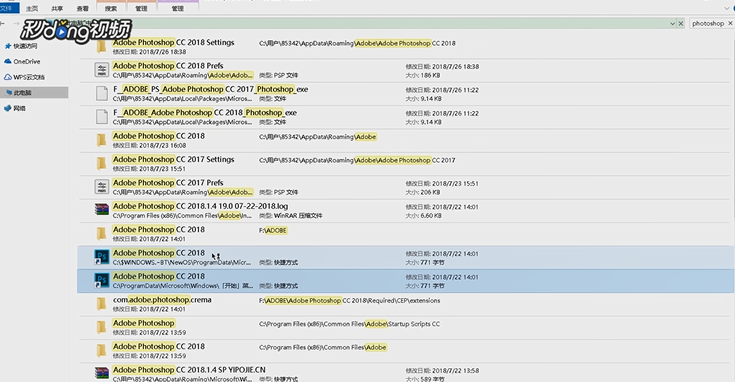This screenshot has height=382, width=735.
Task: Click the Adobe Photoshop CC 2018 Prefs file icon
Action: [102, 70]
